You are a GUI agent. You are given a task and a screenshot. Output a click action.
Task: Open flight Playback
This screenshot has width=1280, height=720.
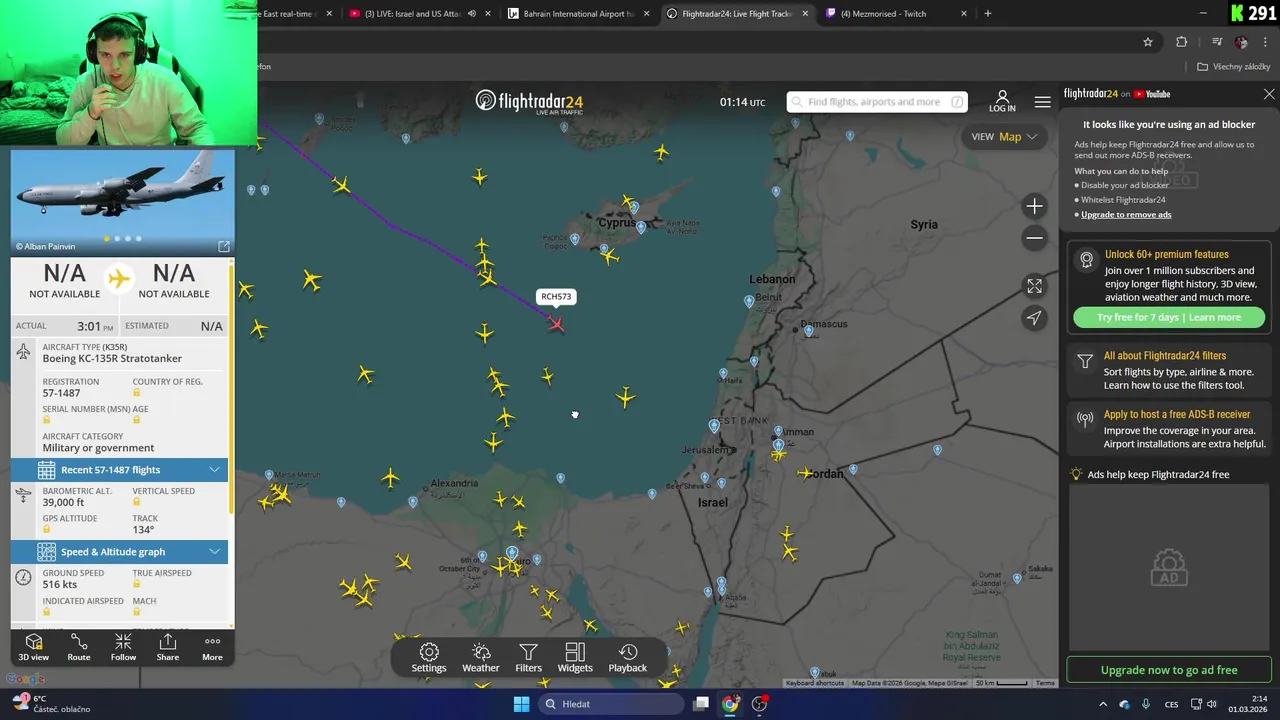pos(628,658)
